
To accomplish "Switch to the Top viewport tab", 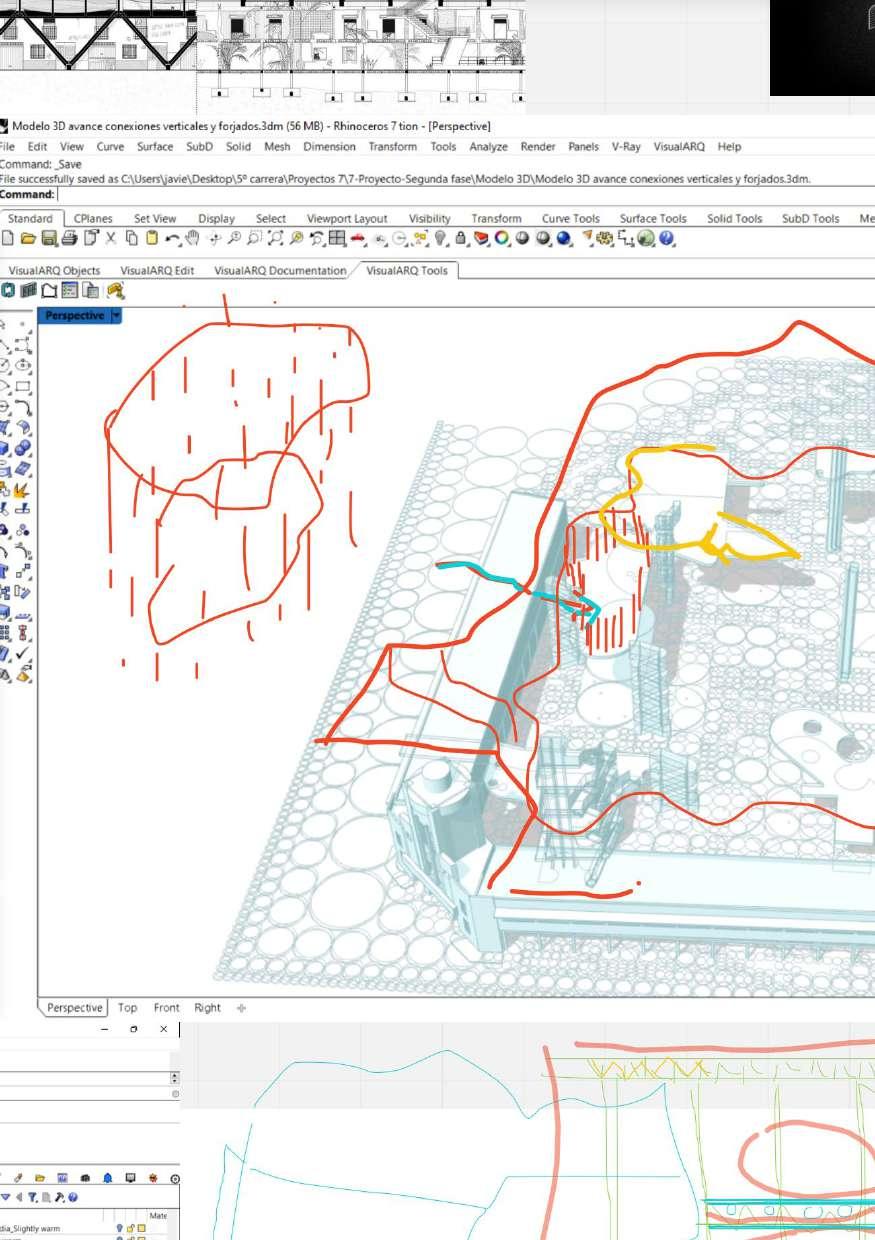I will point(127,1007).
